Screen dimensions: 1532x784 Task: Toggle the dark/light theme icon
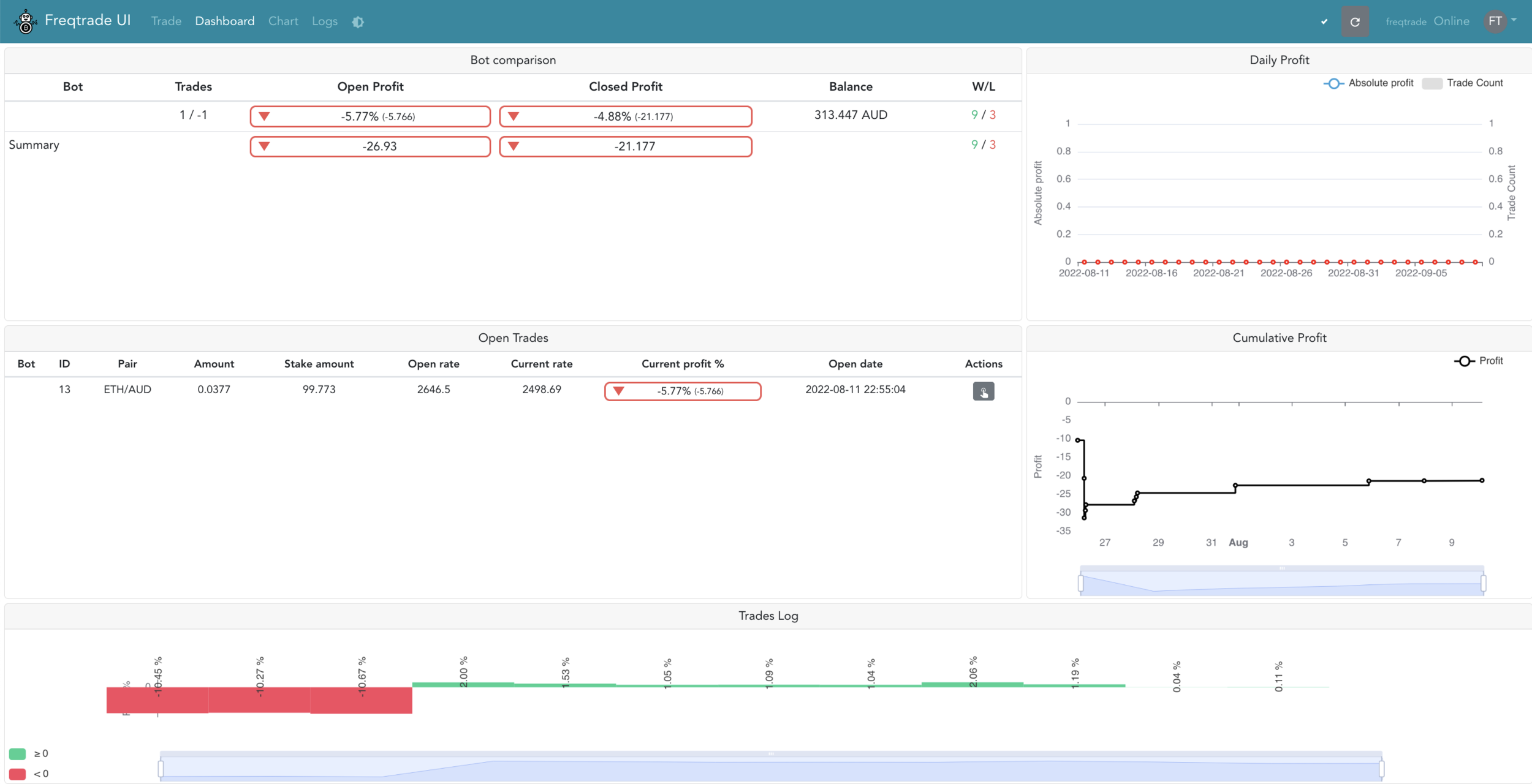click(358, 22)
